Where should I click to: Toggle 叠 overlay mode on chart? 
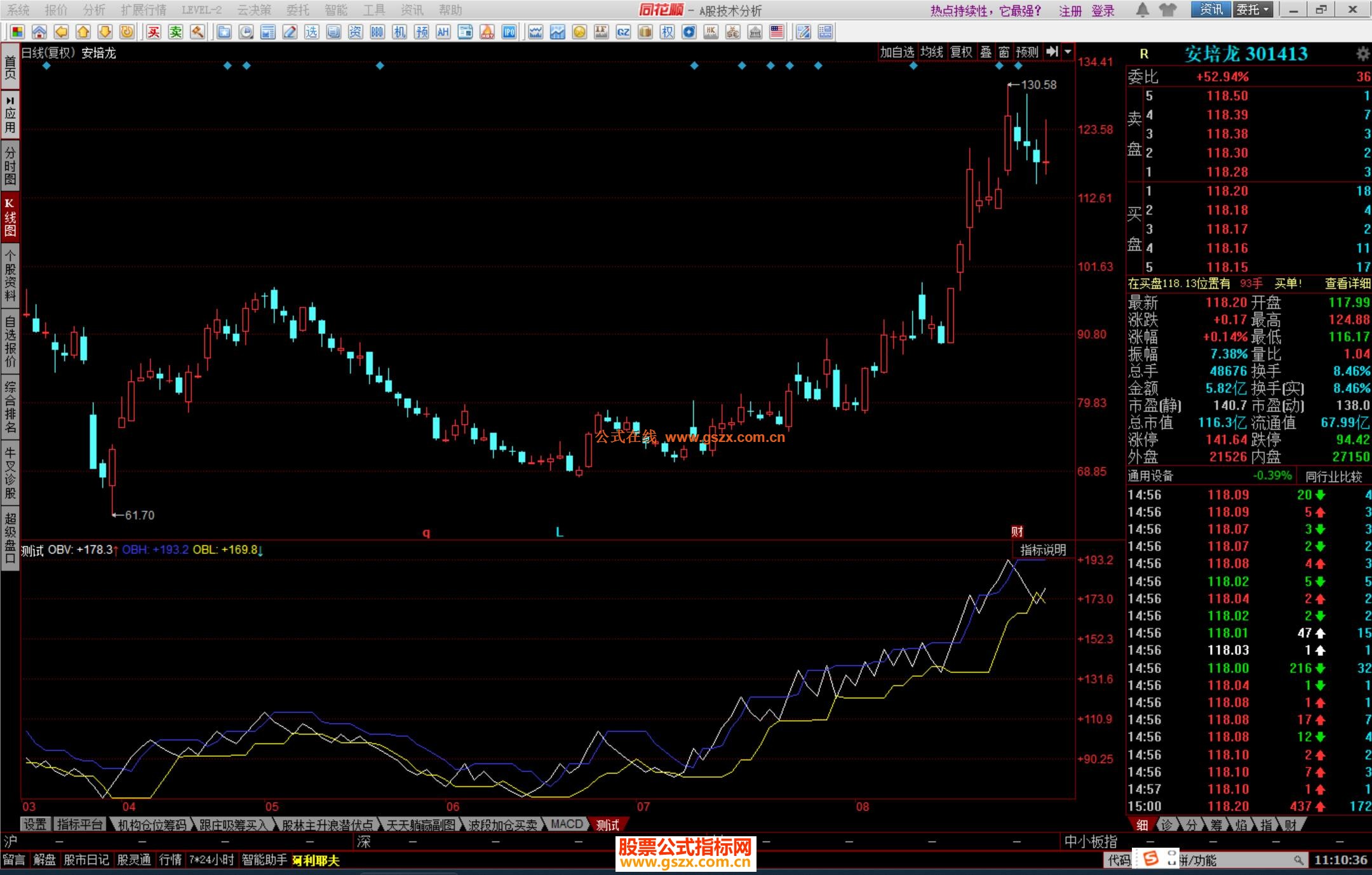[x=985, y=52]
